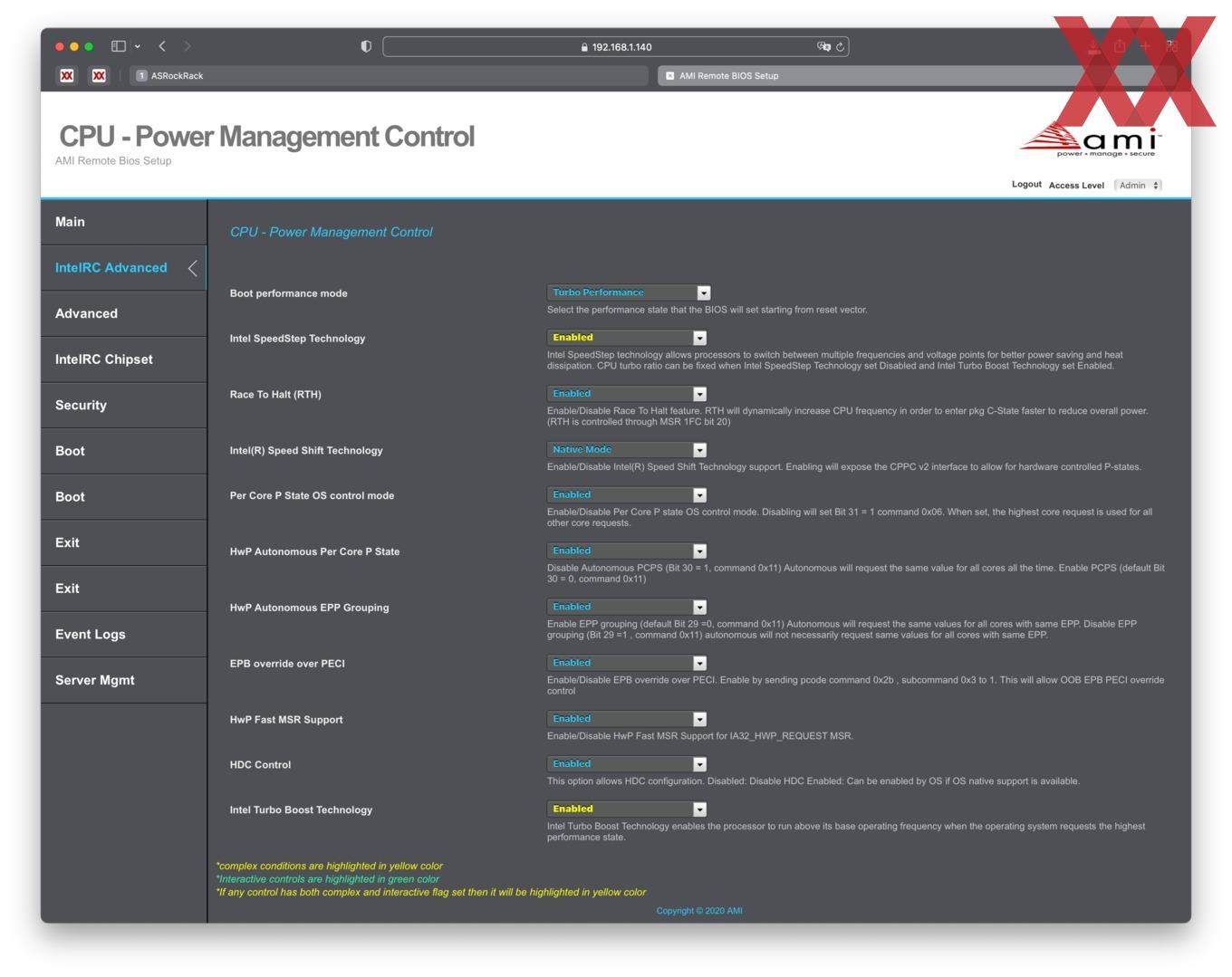Open the first Exit menu entry

124,542
